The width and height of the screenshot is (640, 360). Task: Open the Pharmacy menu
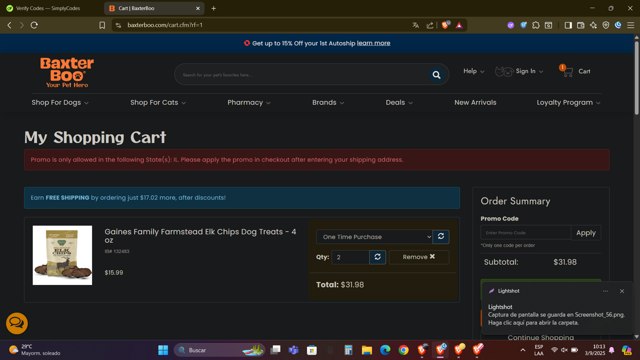(x=249, y=102)
